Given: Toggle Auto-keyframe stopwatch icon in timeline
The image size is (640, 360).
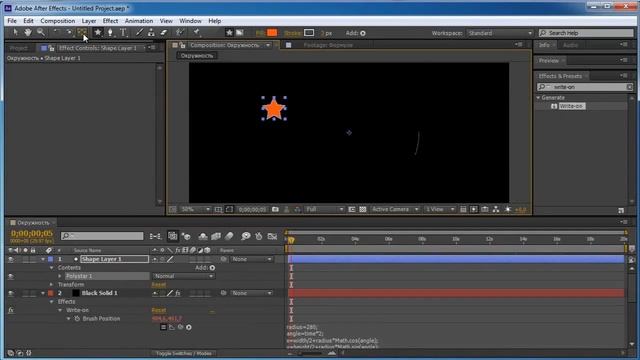Looking at the screenshot, I should [258, 236].
